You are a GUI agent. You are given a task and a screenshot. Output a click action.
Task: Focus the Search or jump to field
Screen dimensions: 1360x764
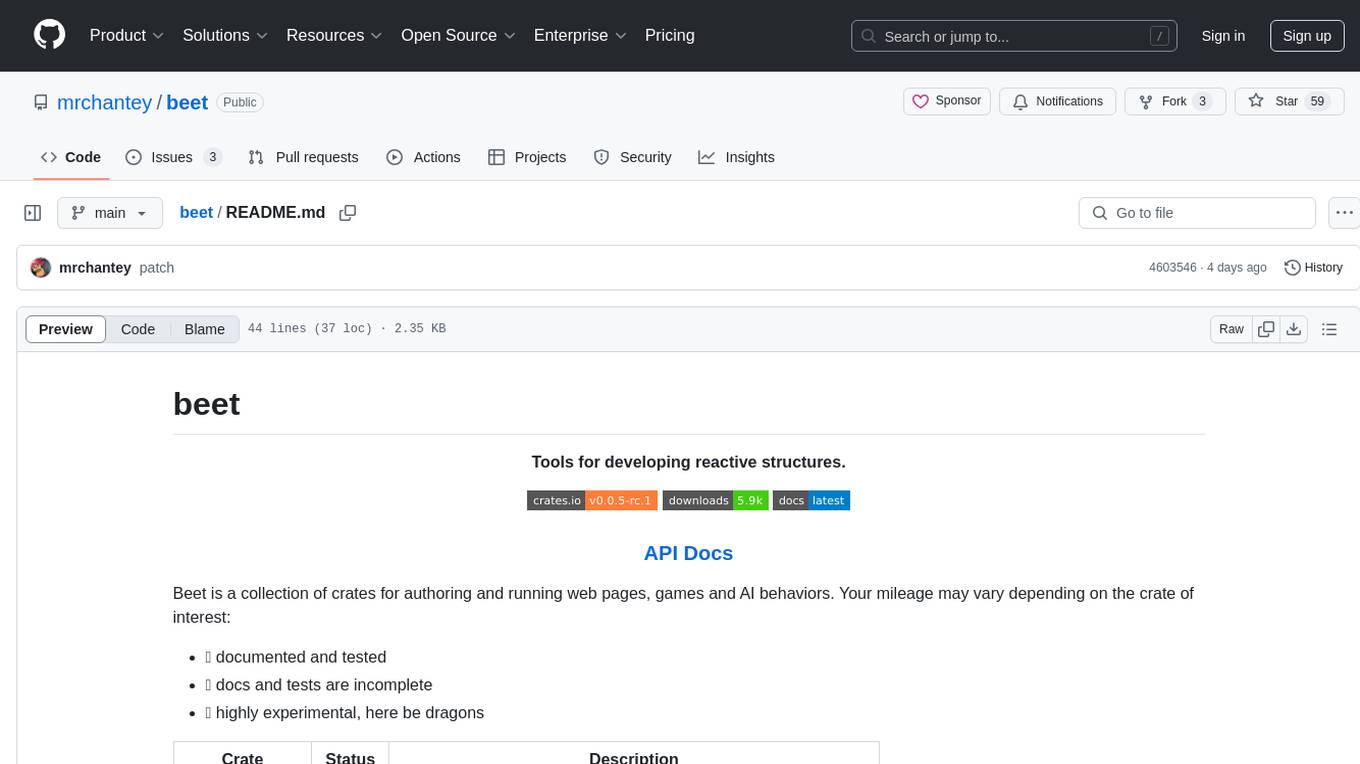(x=1013, y=36)
